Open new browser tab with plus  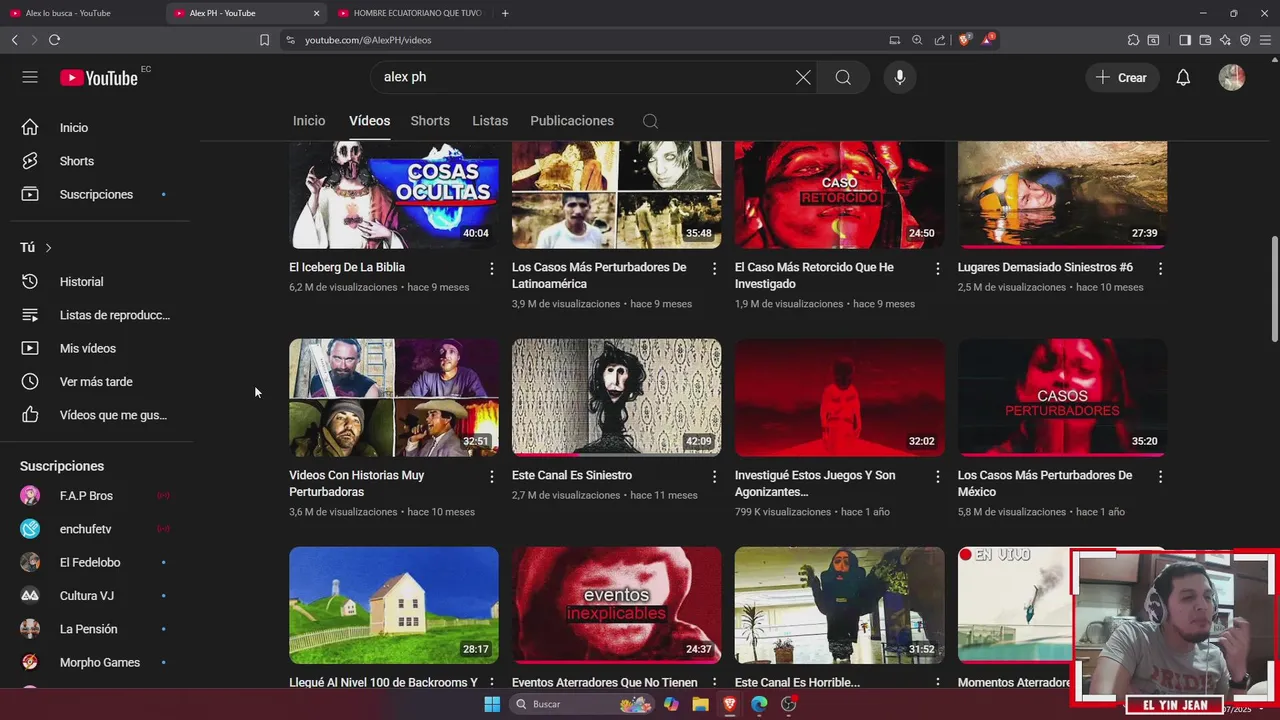click(x=505, y=13)
